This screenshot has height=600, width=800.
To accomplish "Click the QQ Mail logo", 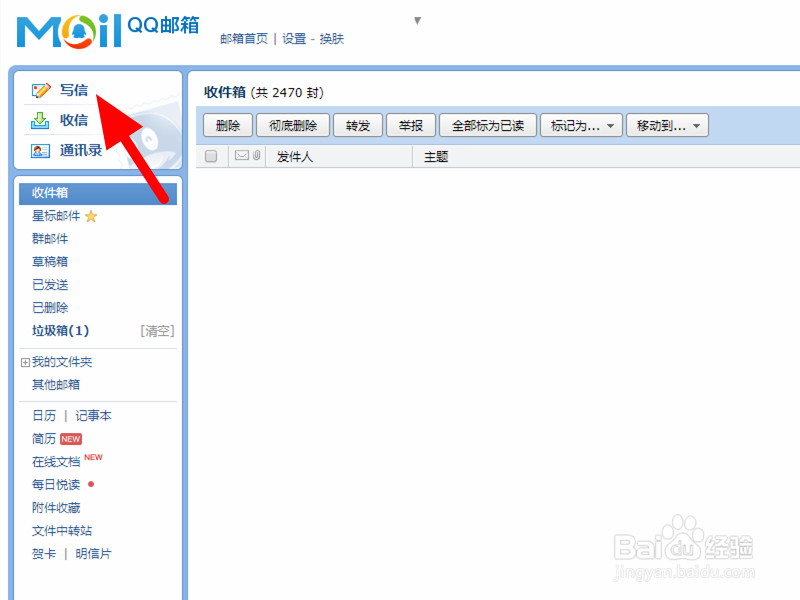I will tap(108, 31).
